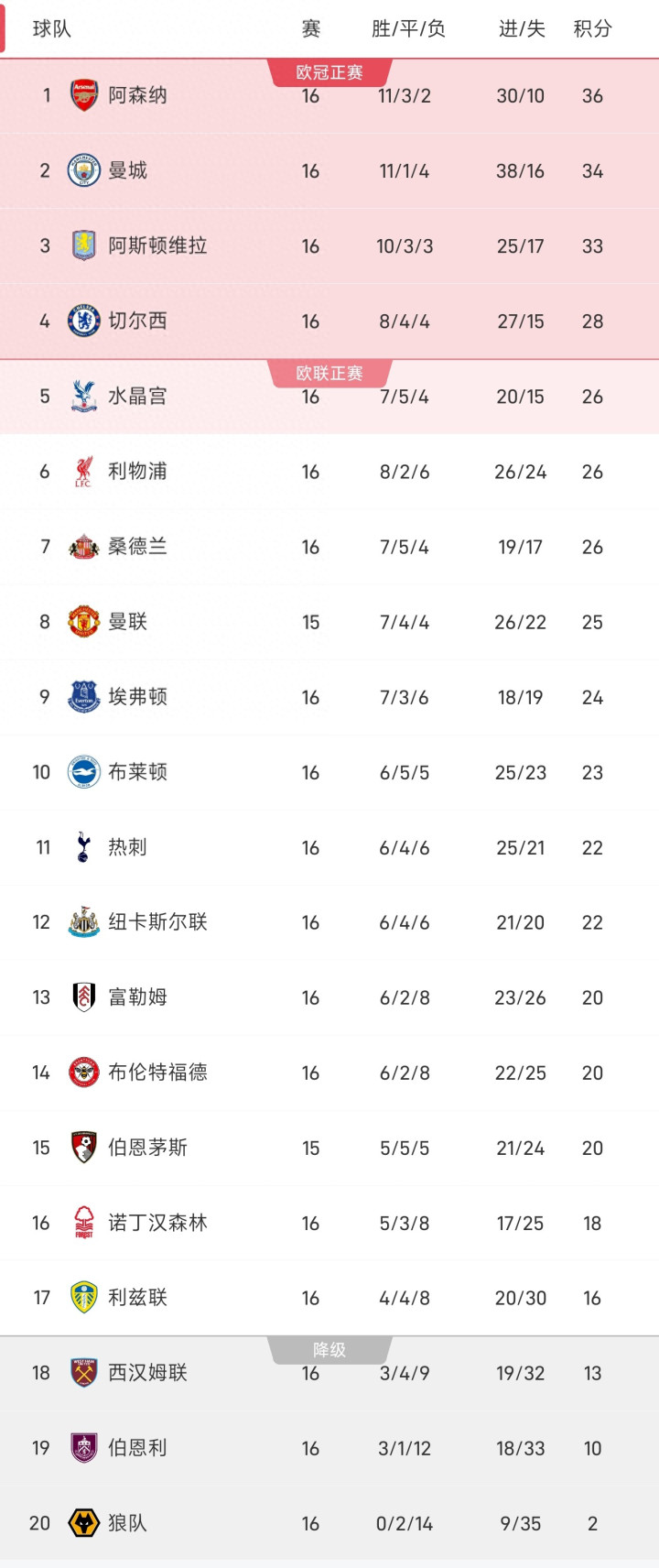Click the Liverpool club crest
This screenshot has height=1568, width=659.
[84, 471]
